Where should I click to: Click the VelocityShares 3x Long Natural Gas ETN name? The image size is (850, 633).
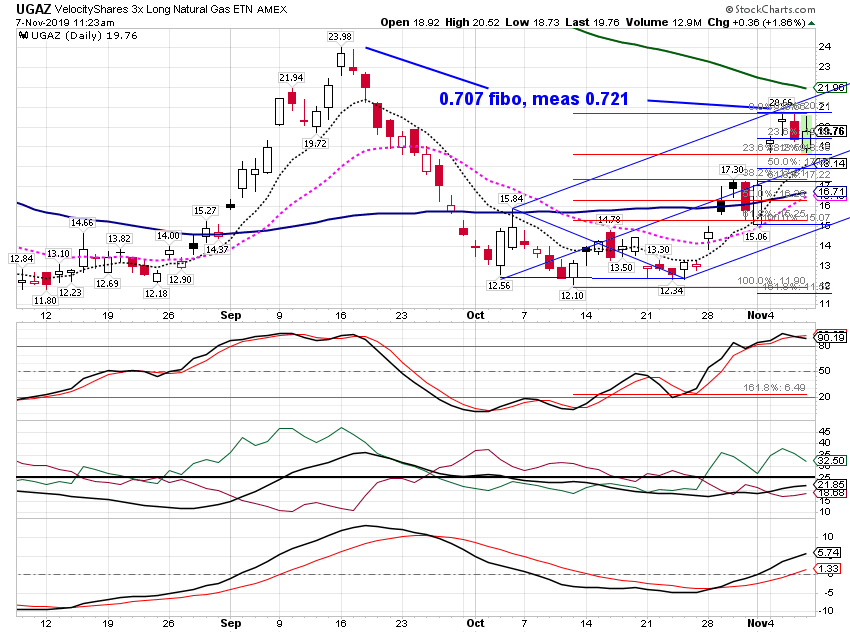154,9
